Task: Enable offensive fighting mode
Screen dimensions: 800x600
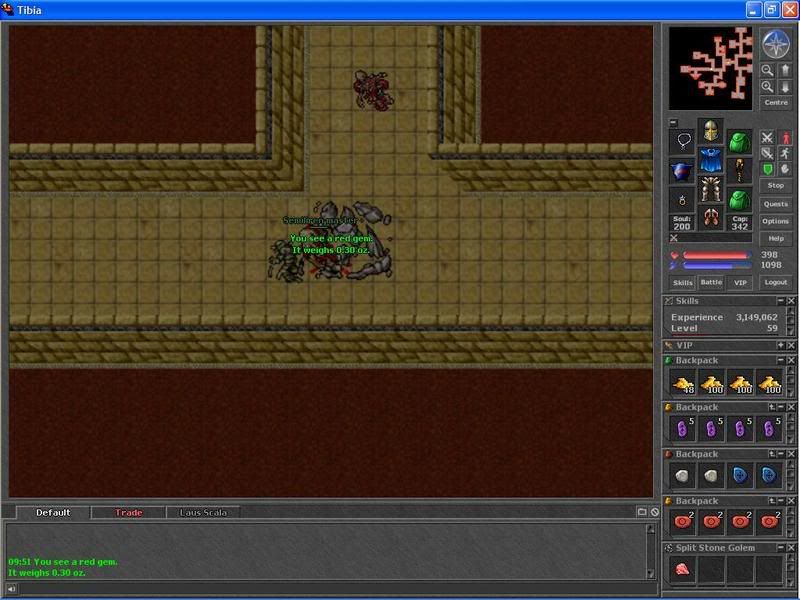Action: click(767, 137)
